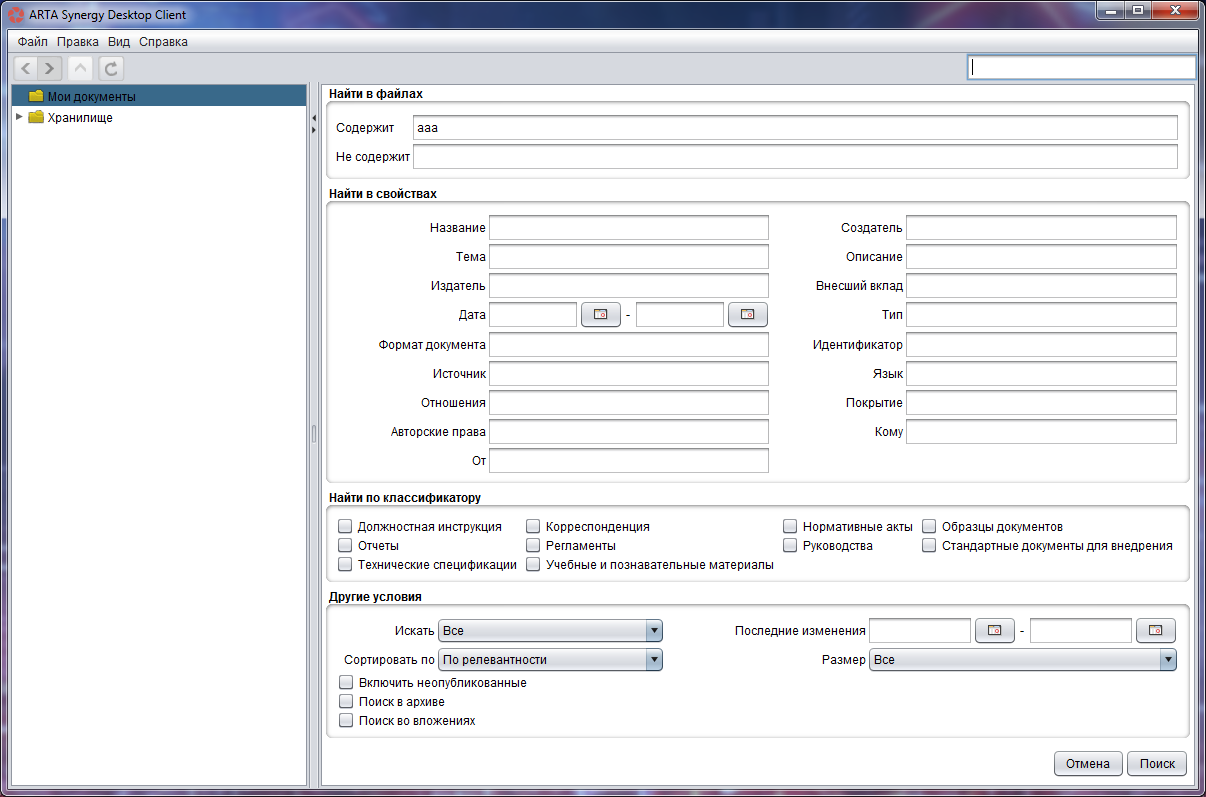
Task: Enable Включить неопубликованные option
Action: point(346,682)
